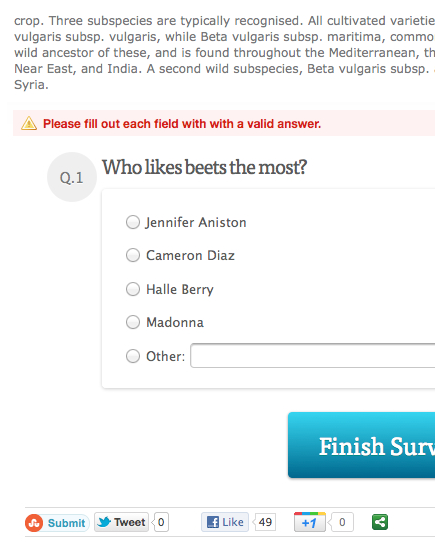
Task: Choose the Cameron Diaz radio option
Action: click(x=133, y=255)
